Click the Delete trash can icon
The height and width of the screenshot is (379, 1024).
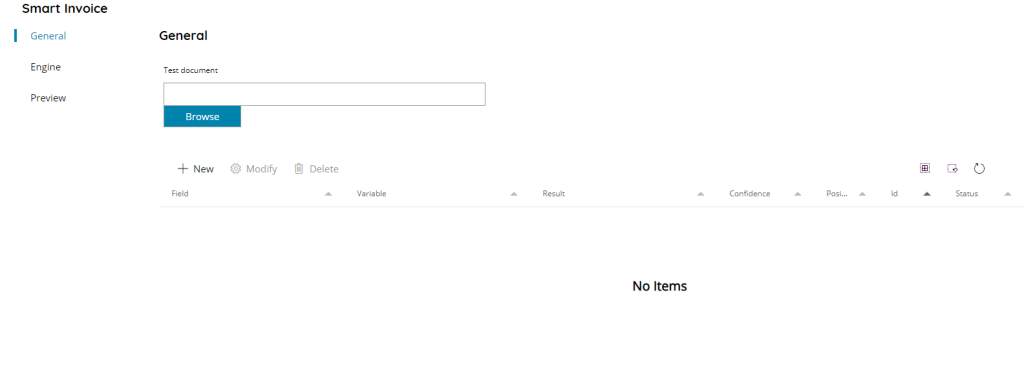point(299,169)
